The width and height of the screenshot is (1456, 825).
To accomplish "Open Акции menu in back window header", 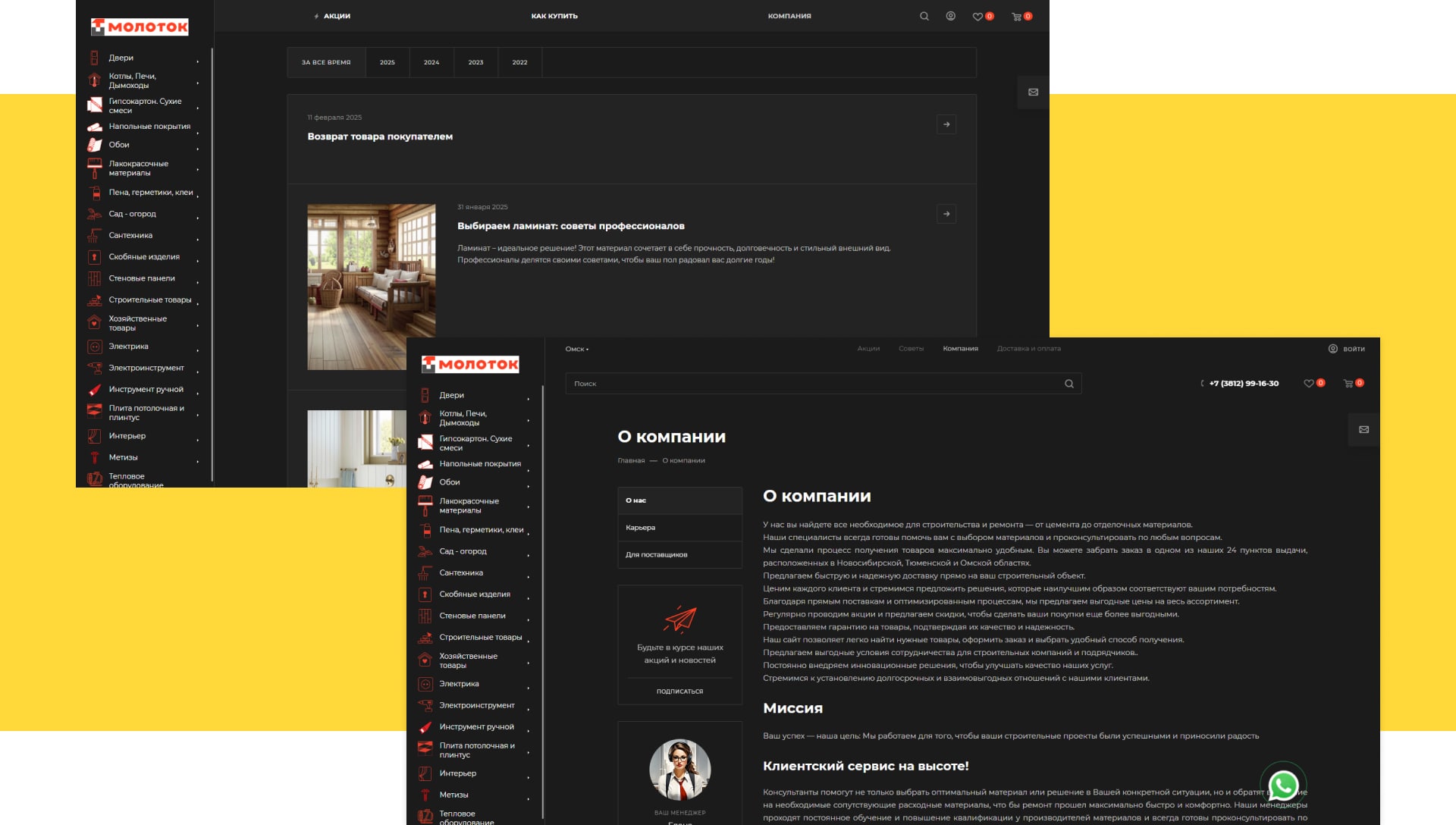I will coord(332,16).
